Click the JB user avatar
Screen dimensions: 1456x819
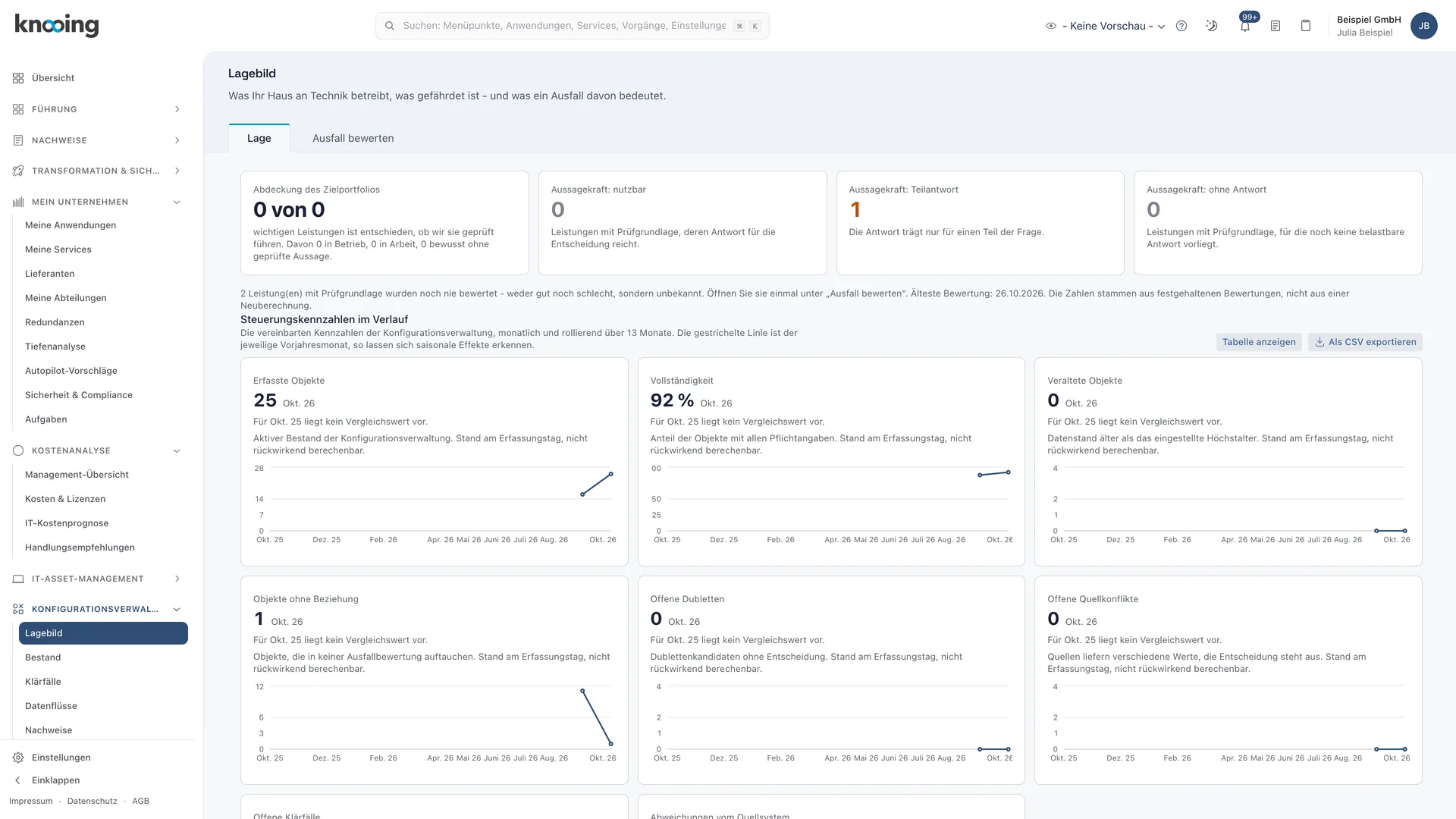1424,26
